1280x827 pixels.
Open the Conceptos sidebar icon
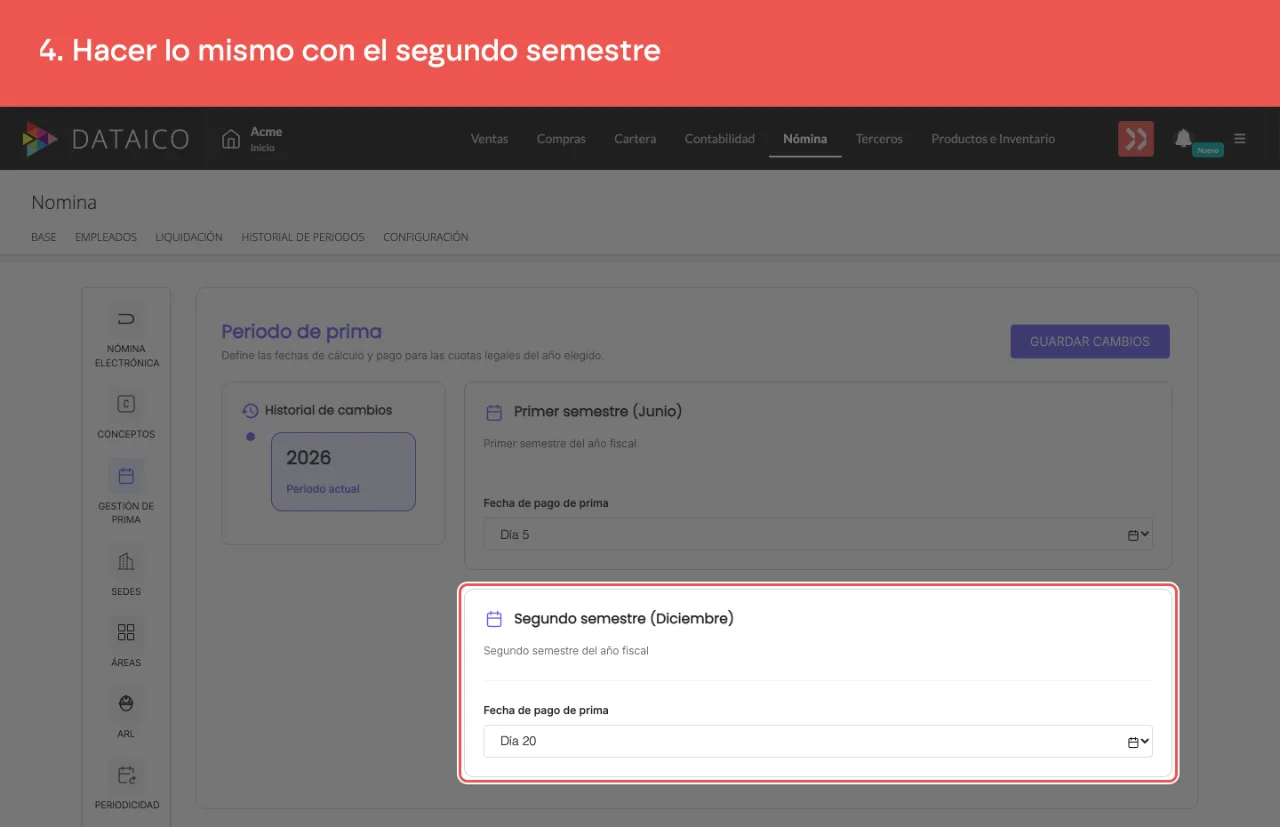126,404
